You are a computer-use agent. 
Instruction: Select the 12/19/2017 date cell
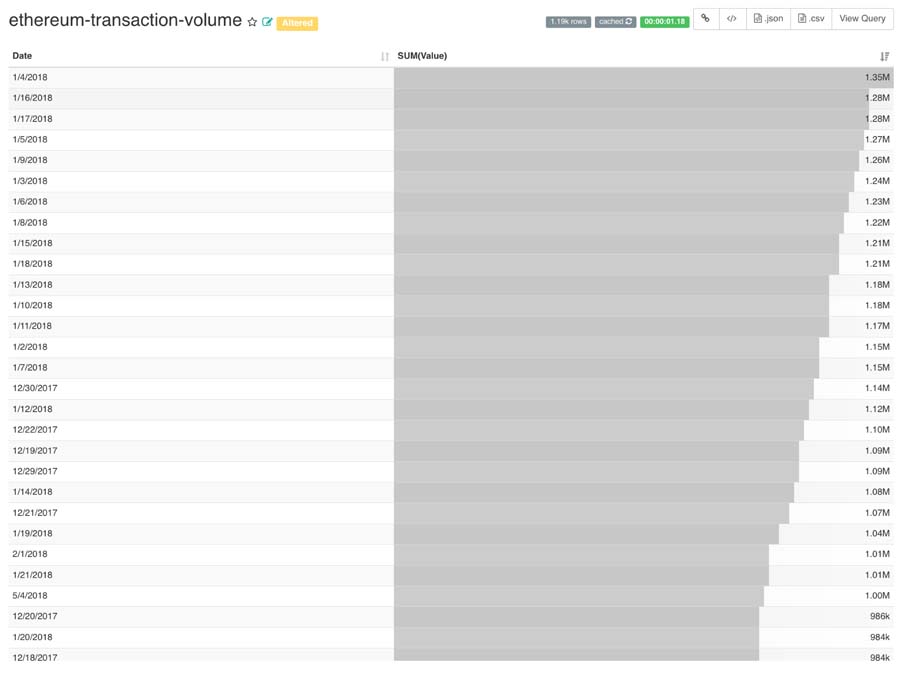click(201, 451)
